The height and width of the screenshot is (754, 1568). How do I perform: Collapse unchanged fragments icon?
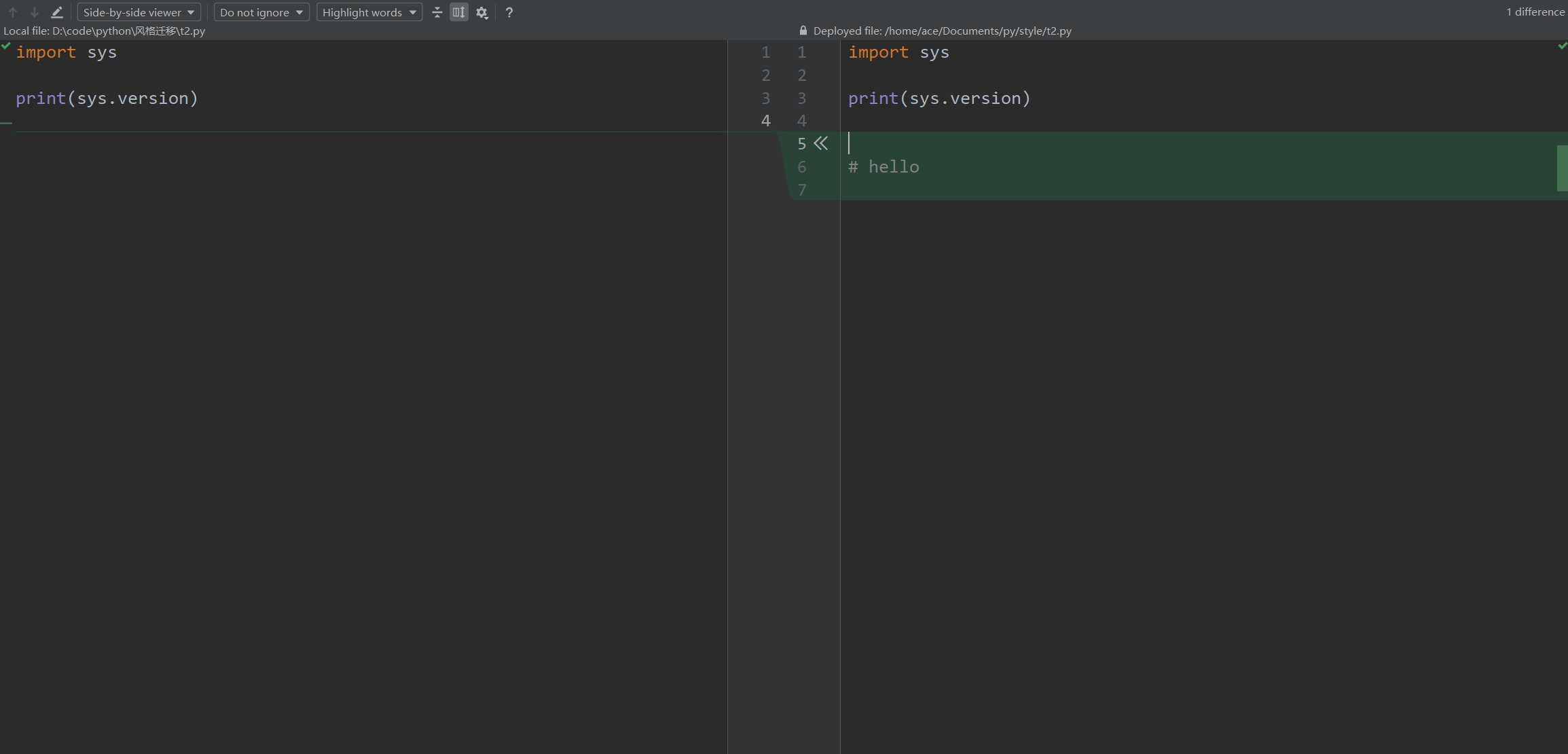pos(437,12)
